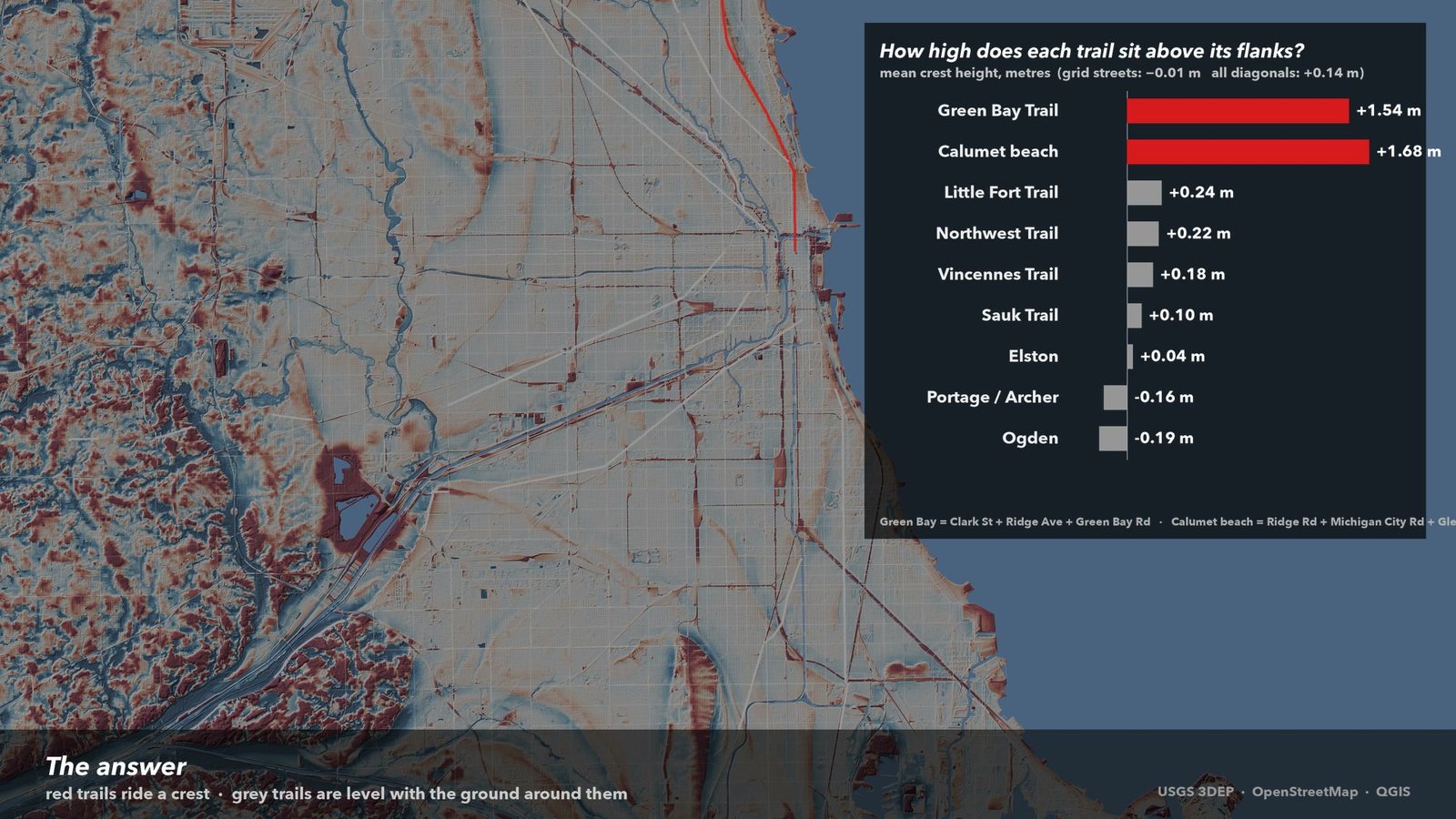Click the subtitle 'mean crest height, metres'
The image size is (1456, 819).
pyautogui.click(x=965, y=73)
